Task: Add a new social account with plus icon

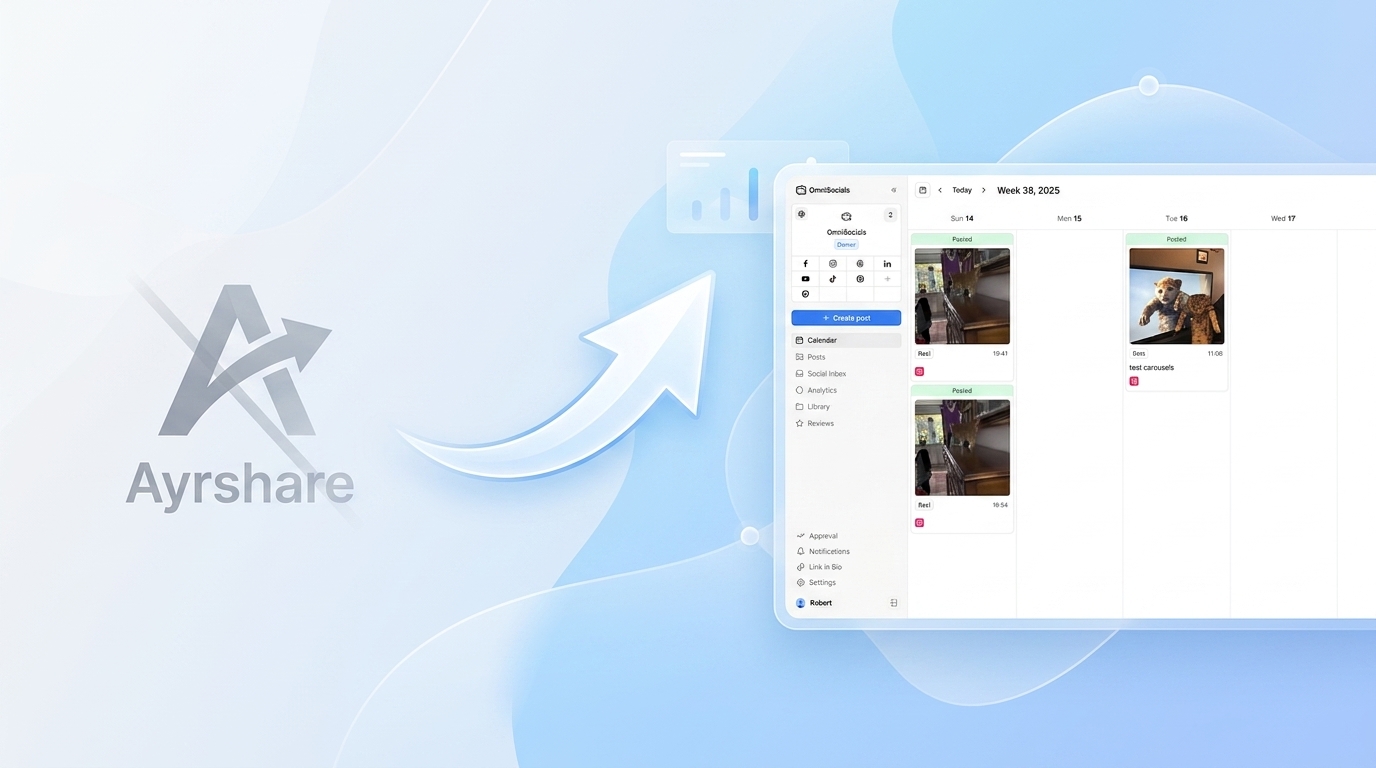Action: tap(887, 279)
